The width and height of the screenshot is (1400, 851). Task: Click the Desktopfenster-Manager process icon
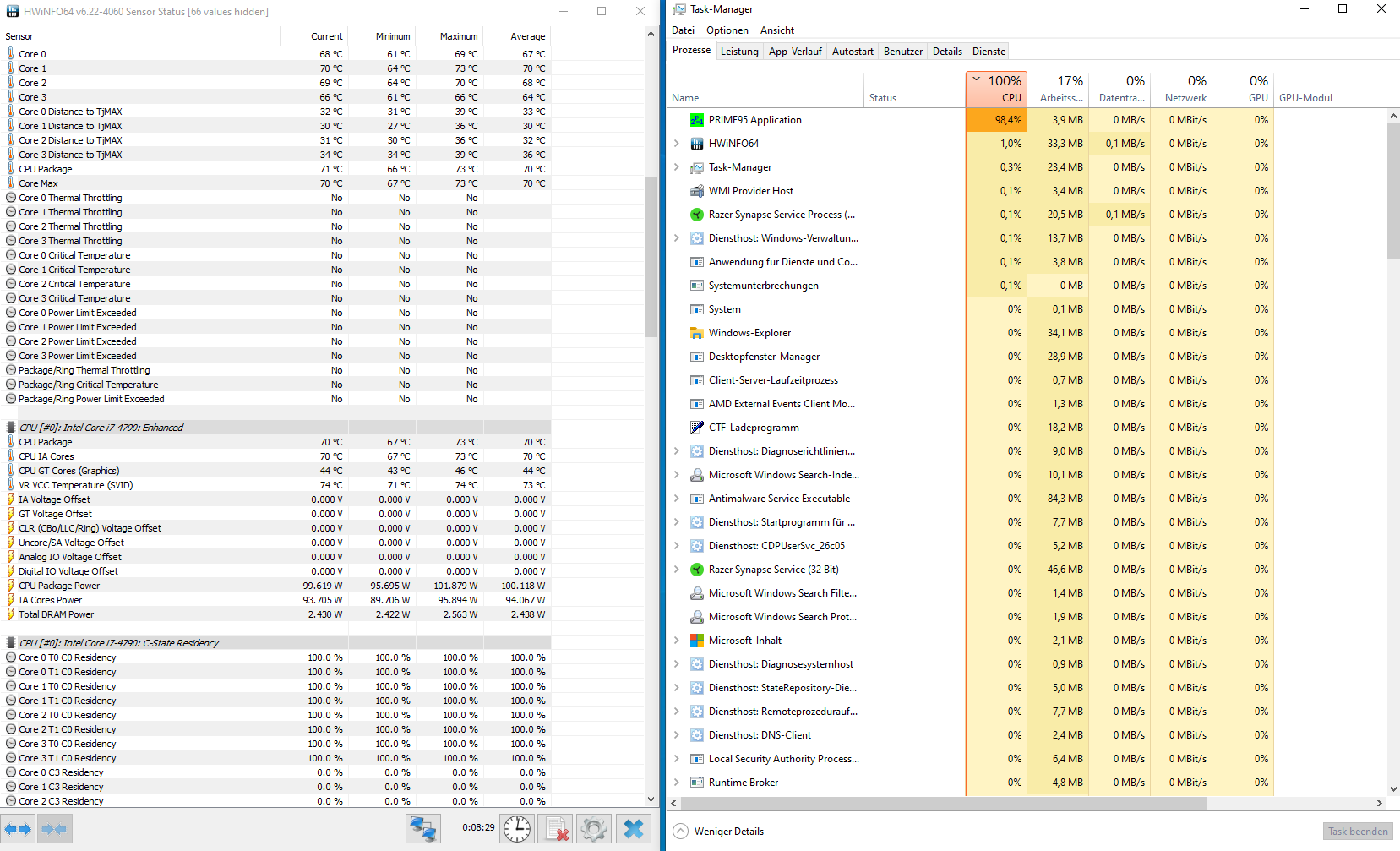697,357
